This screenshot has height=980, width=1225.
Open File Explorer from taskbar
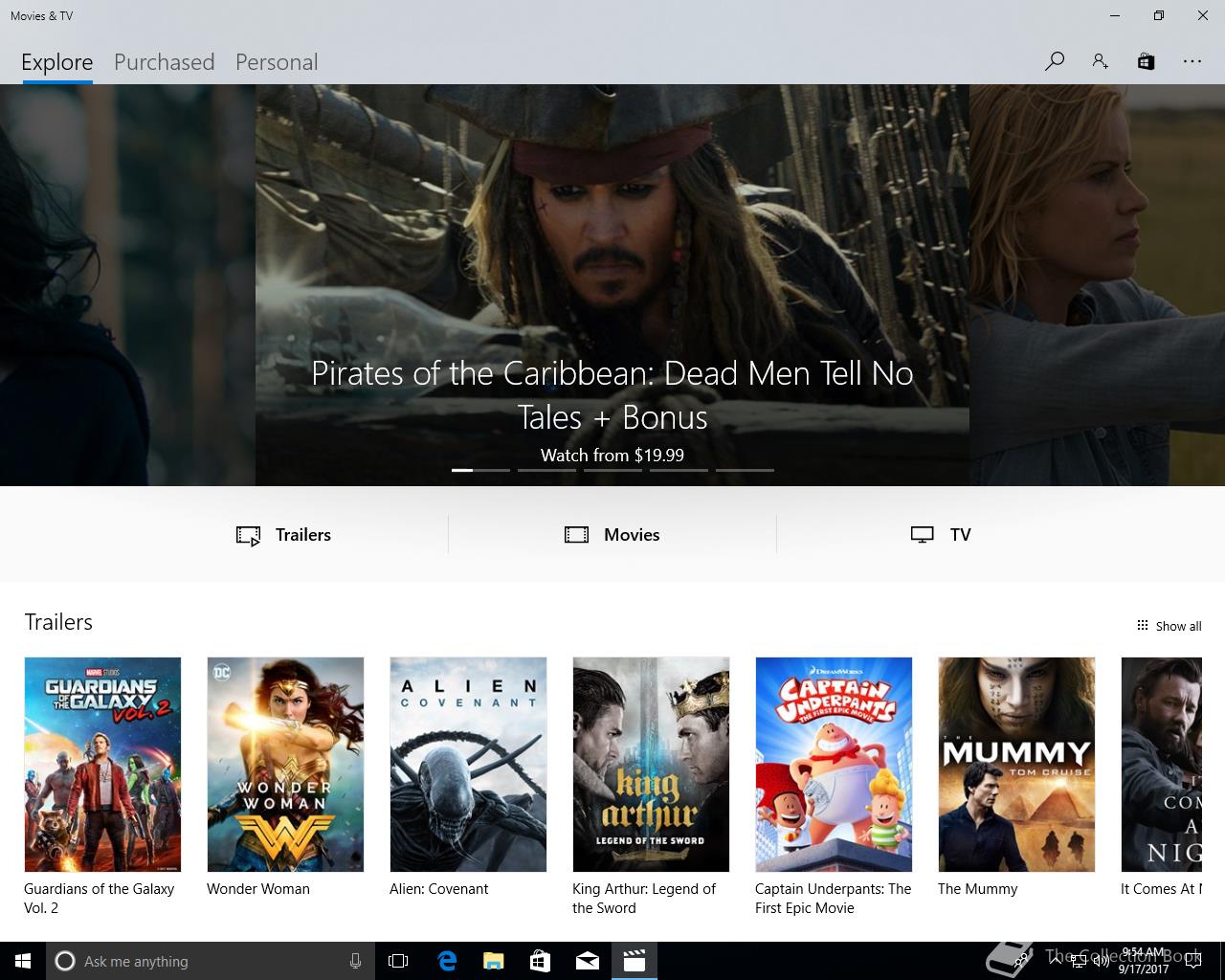point(493,961)
